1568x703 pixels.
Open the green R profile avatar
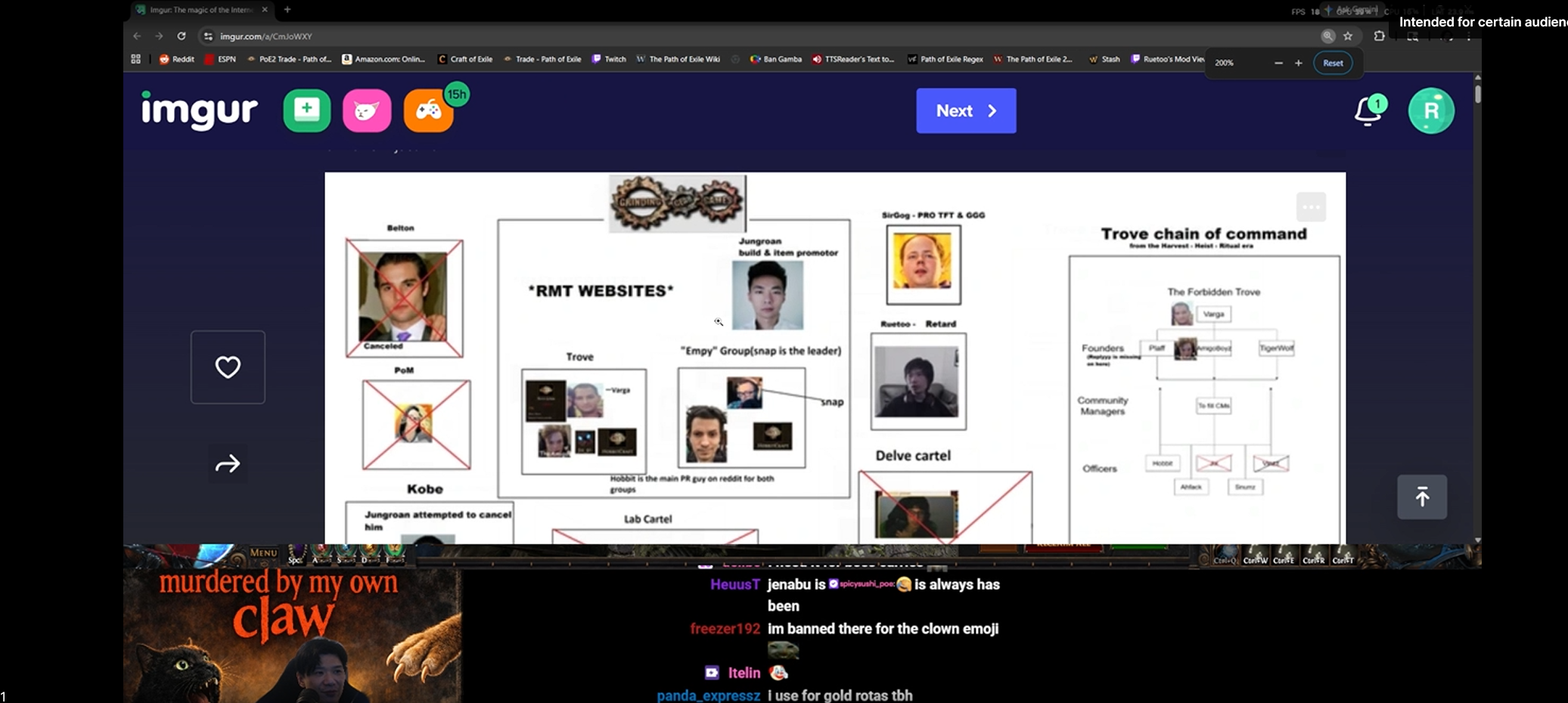(x=1431, y=111)
